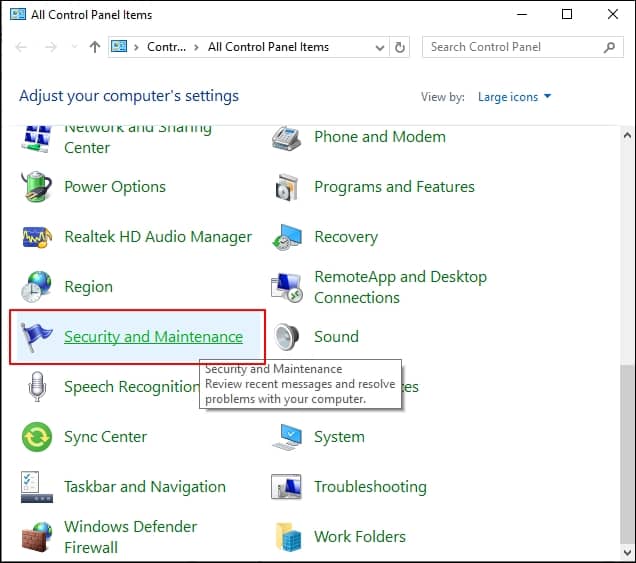636x563 pixels.
Task: Go forward with the Forward arrow
Action: (x=50, y=47)
